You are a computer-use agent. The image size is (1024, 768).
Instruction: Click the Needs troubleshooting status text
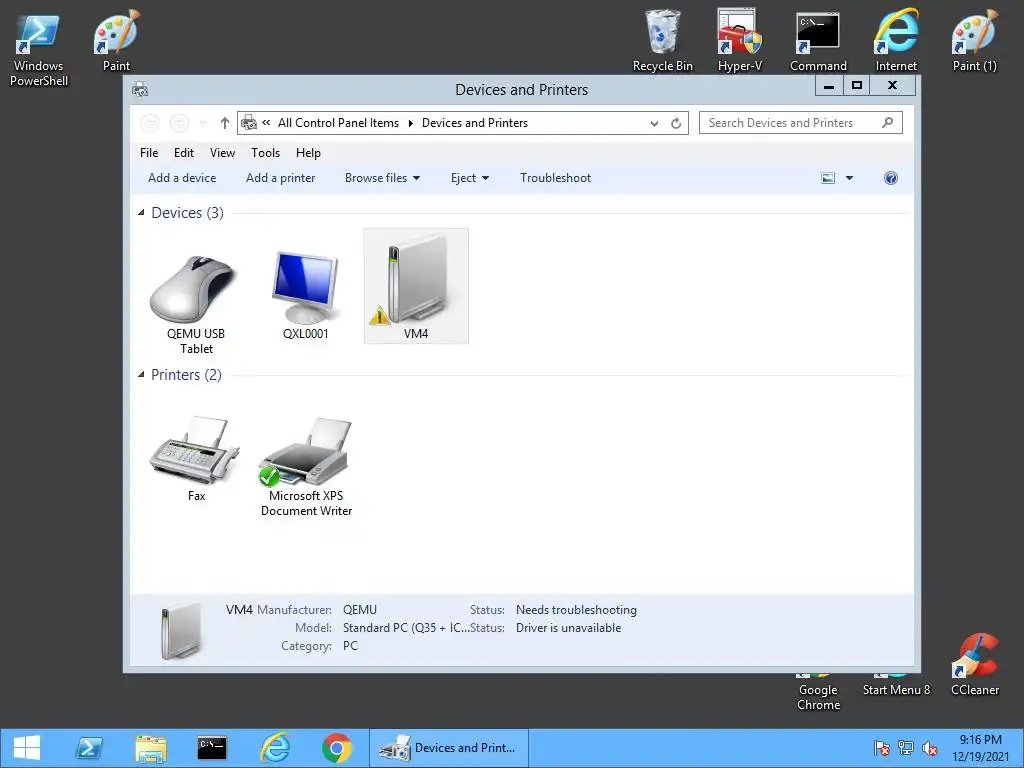coord(576,610)
